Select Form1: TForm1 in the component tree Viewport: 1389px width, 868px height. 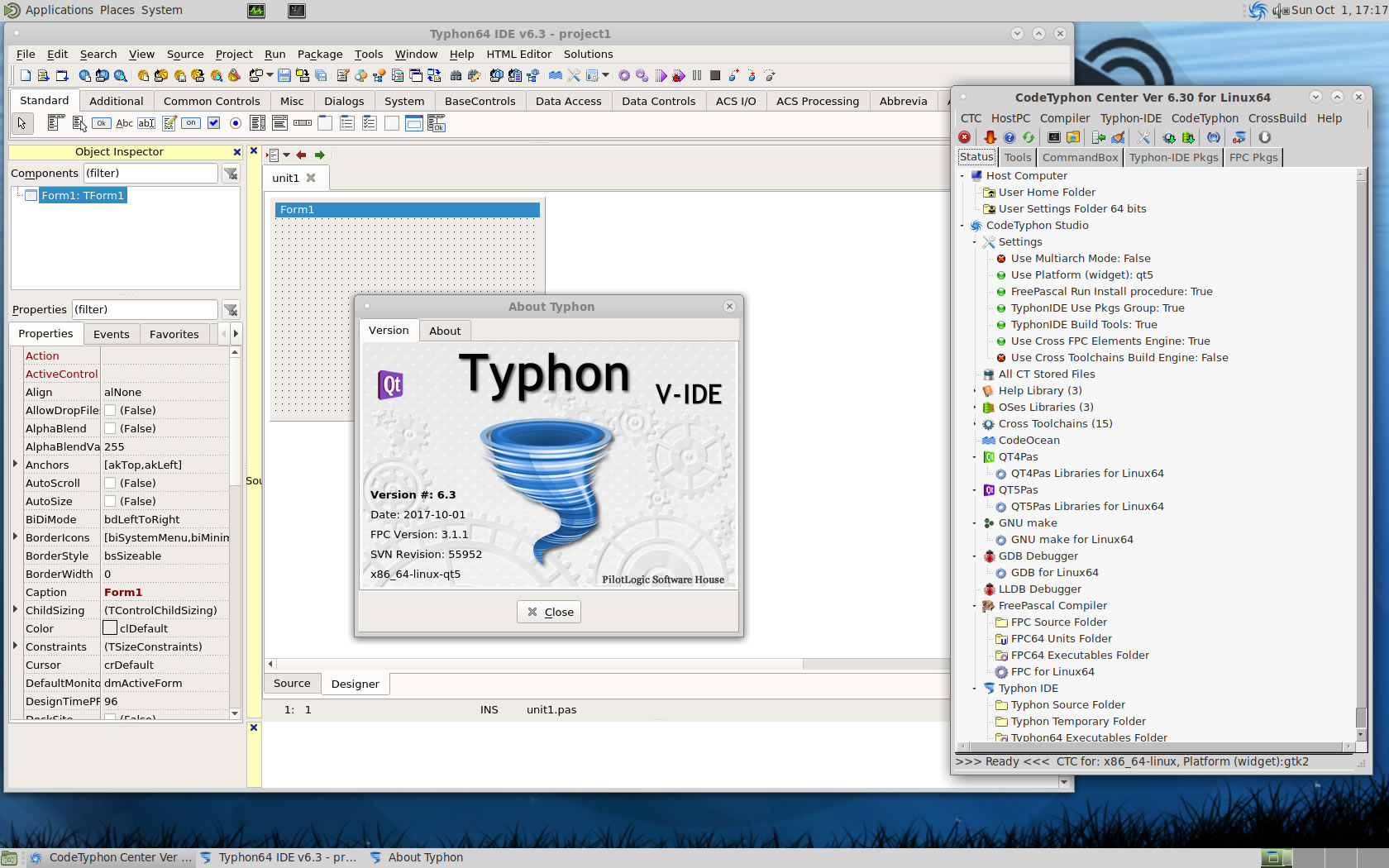pyautogui.click(x=82, y=195)
